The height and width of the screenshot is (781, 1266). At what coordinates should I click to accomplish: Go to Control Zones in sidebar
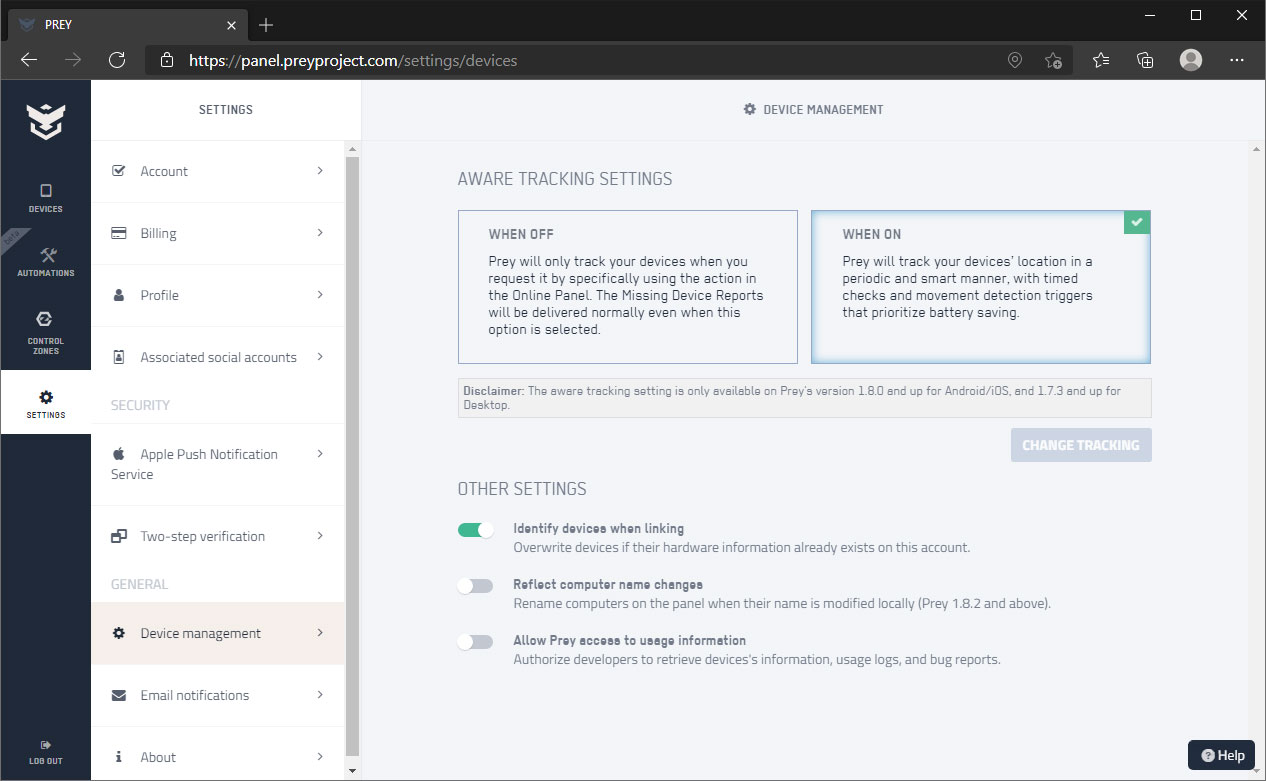[x=45, y=330]
